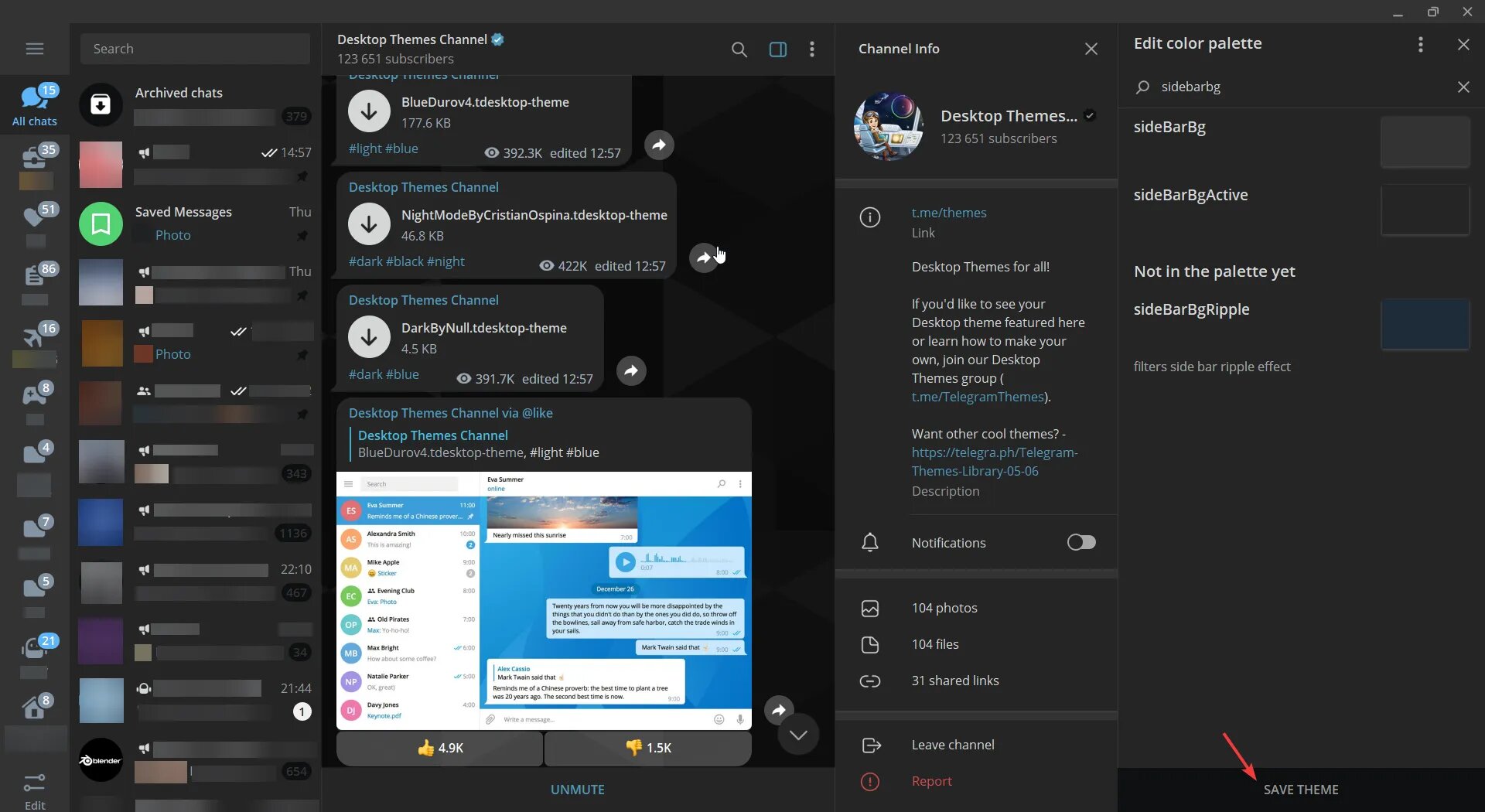The height and width of the screenshot is (812, 1485).
Task: Open folder with 16 unread badge
Action: [x=35, y=343]
